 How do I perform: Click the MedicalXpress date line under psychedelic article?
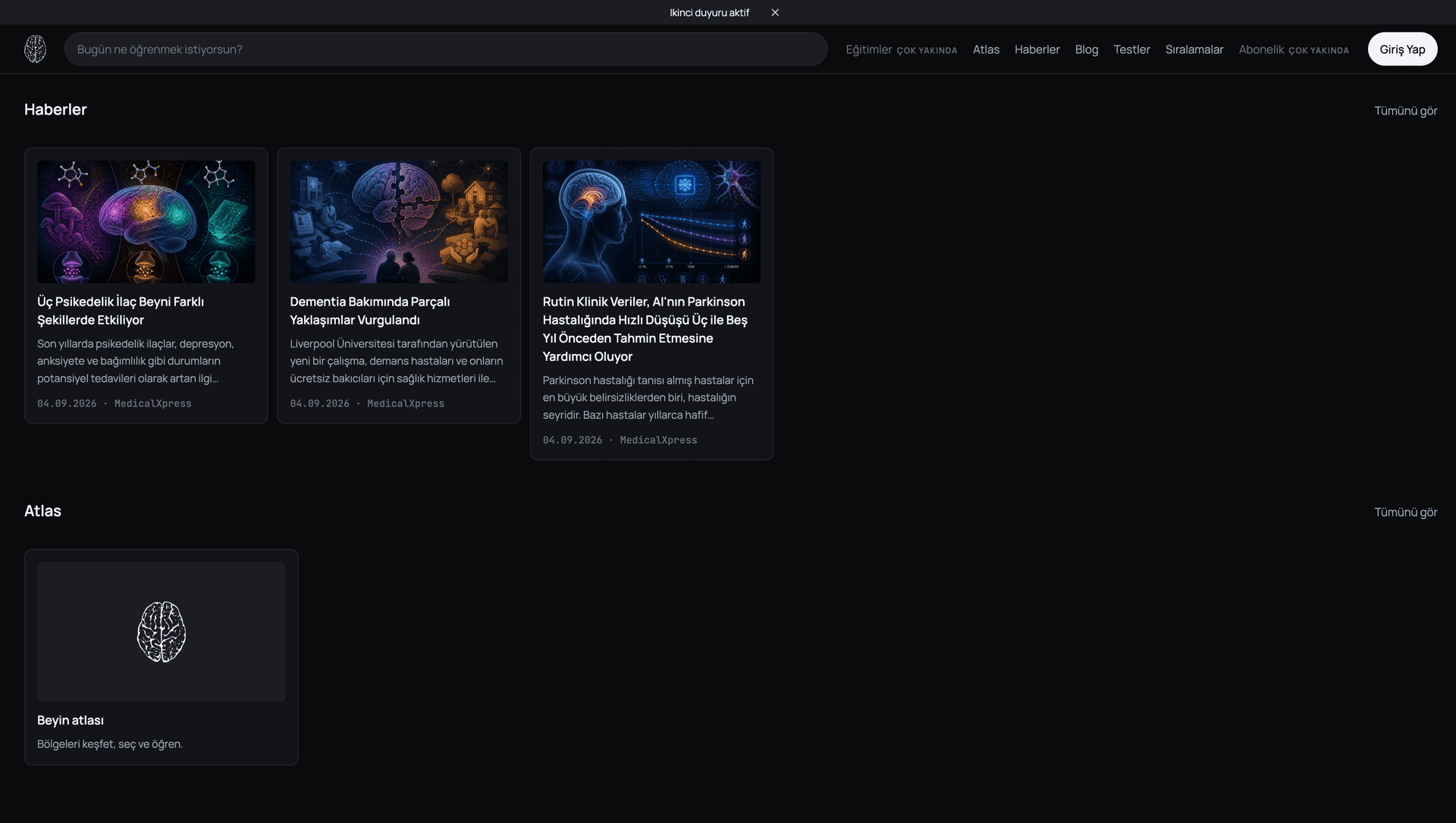(x=115, y=404)
